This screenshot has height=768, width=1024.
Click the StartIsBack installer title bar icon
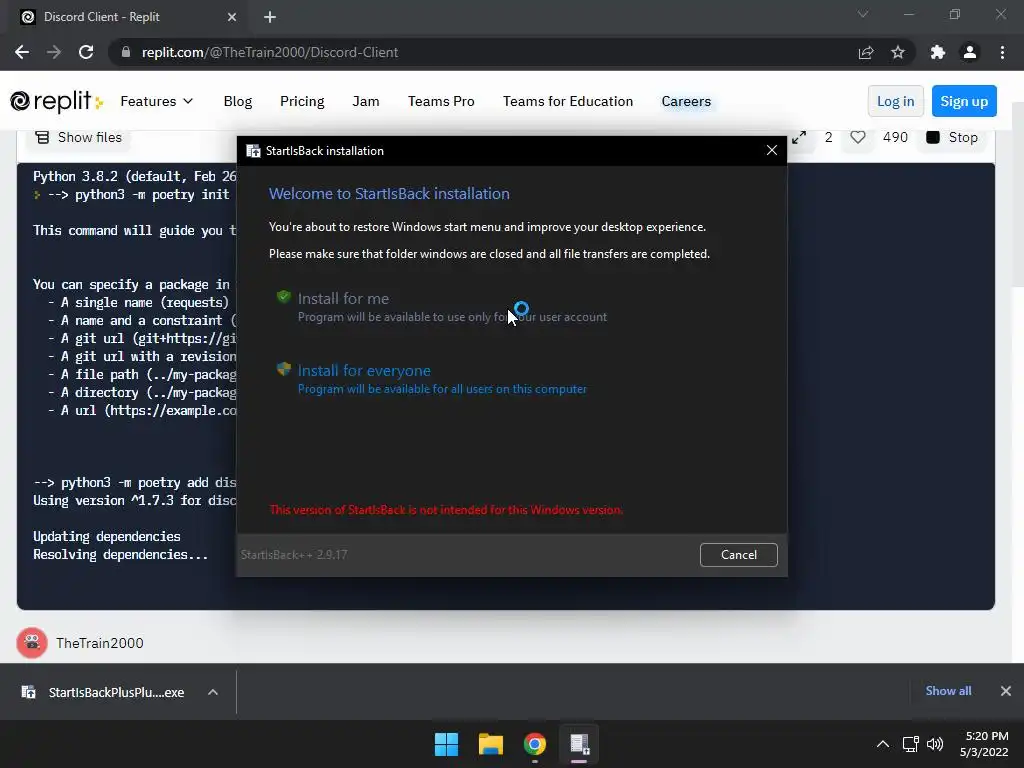point(253,151)
